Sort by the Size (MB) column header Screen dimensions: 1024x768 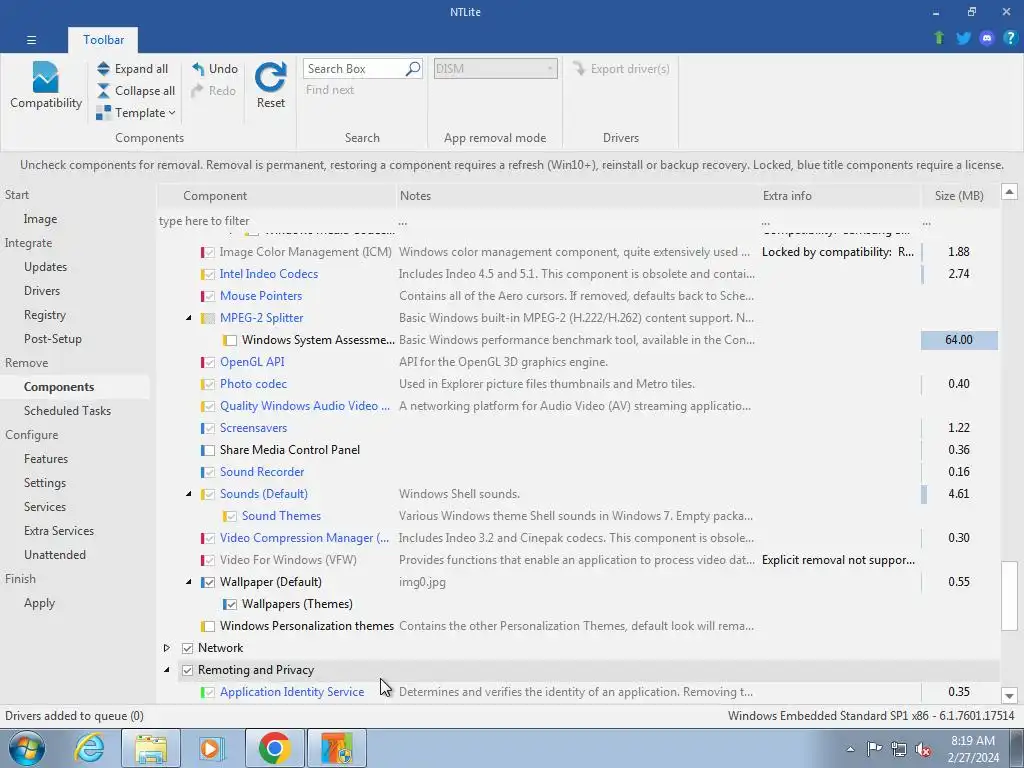click(x=959, y=196)
